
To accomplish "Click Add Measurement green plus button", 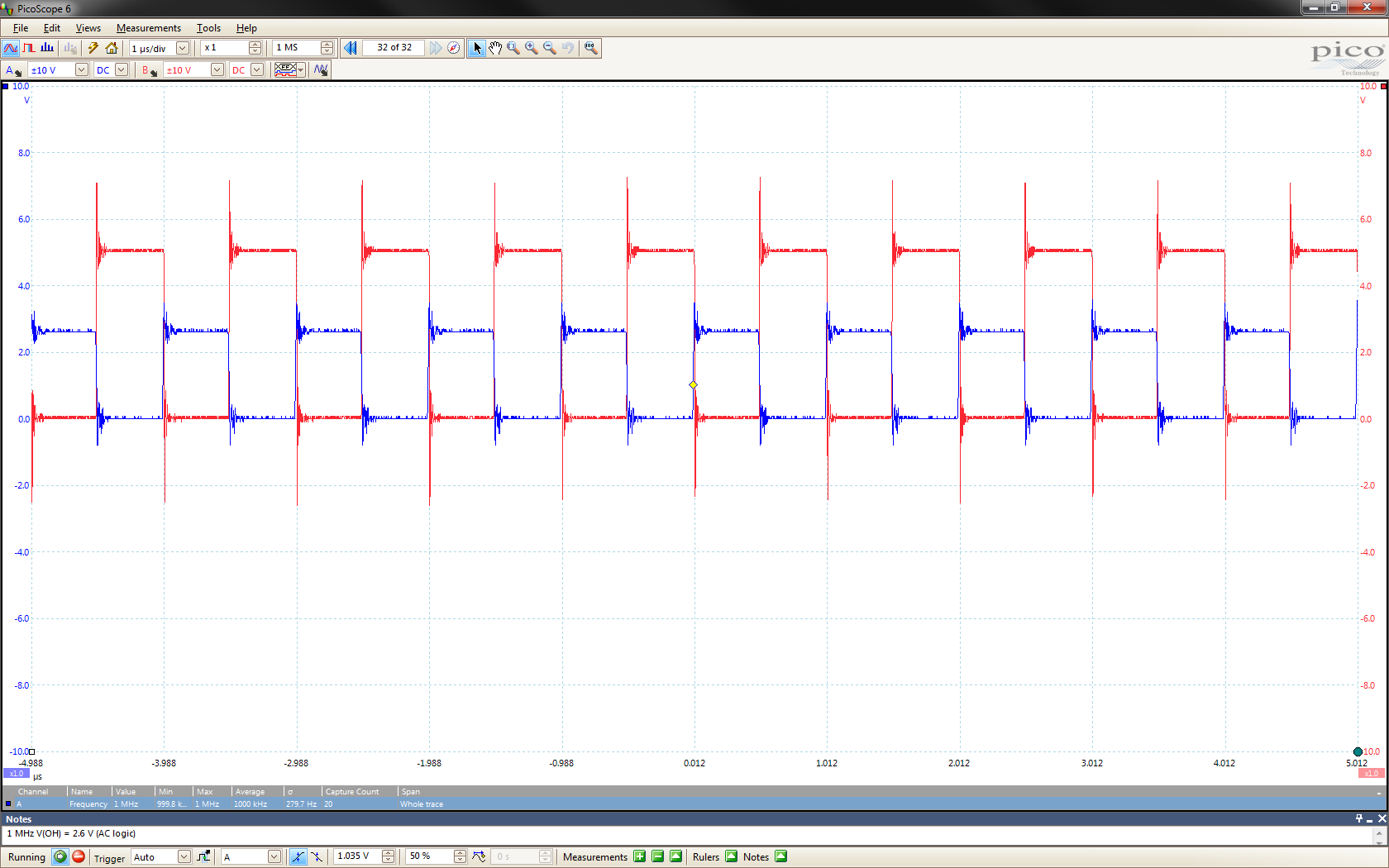I will point(639,856).
